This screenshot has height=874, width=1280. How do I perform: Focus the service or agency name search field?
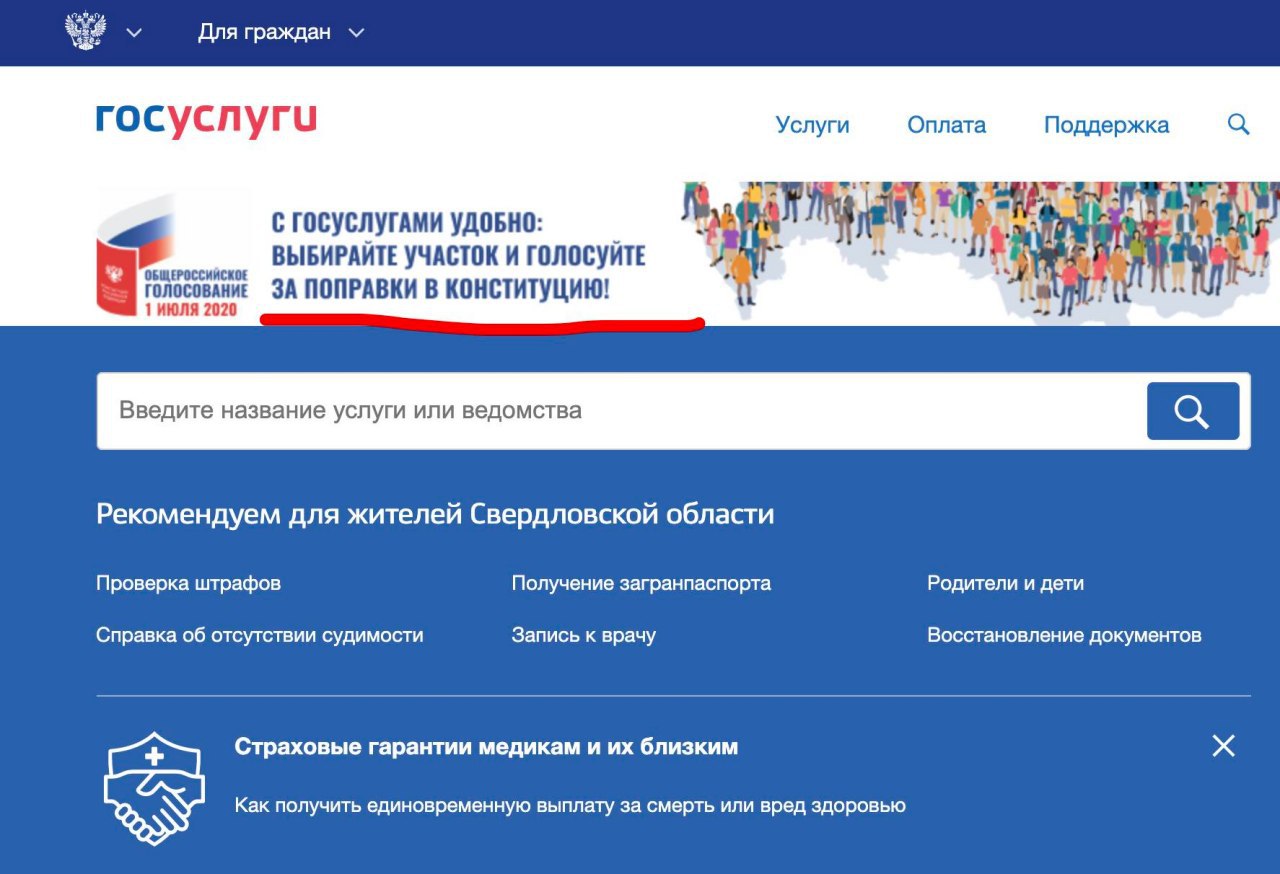point(621,411)
